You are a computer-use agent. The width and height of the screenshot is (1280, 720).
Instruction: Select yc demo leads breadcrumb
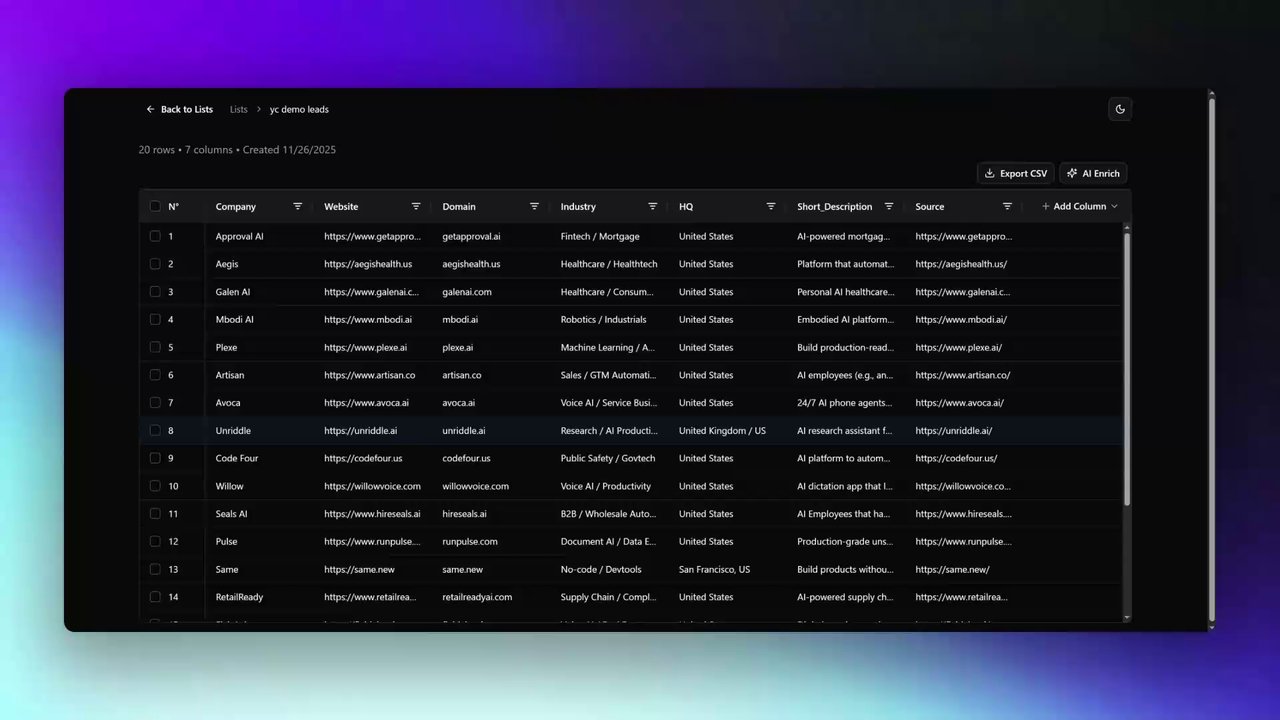tap(299, 109)
